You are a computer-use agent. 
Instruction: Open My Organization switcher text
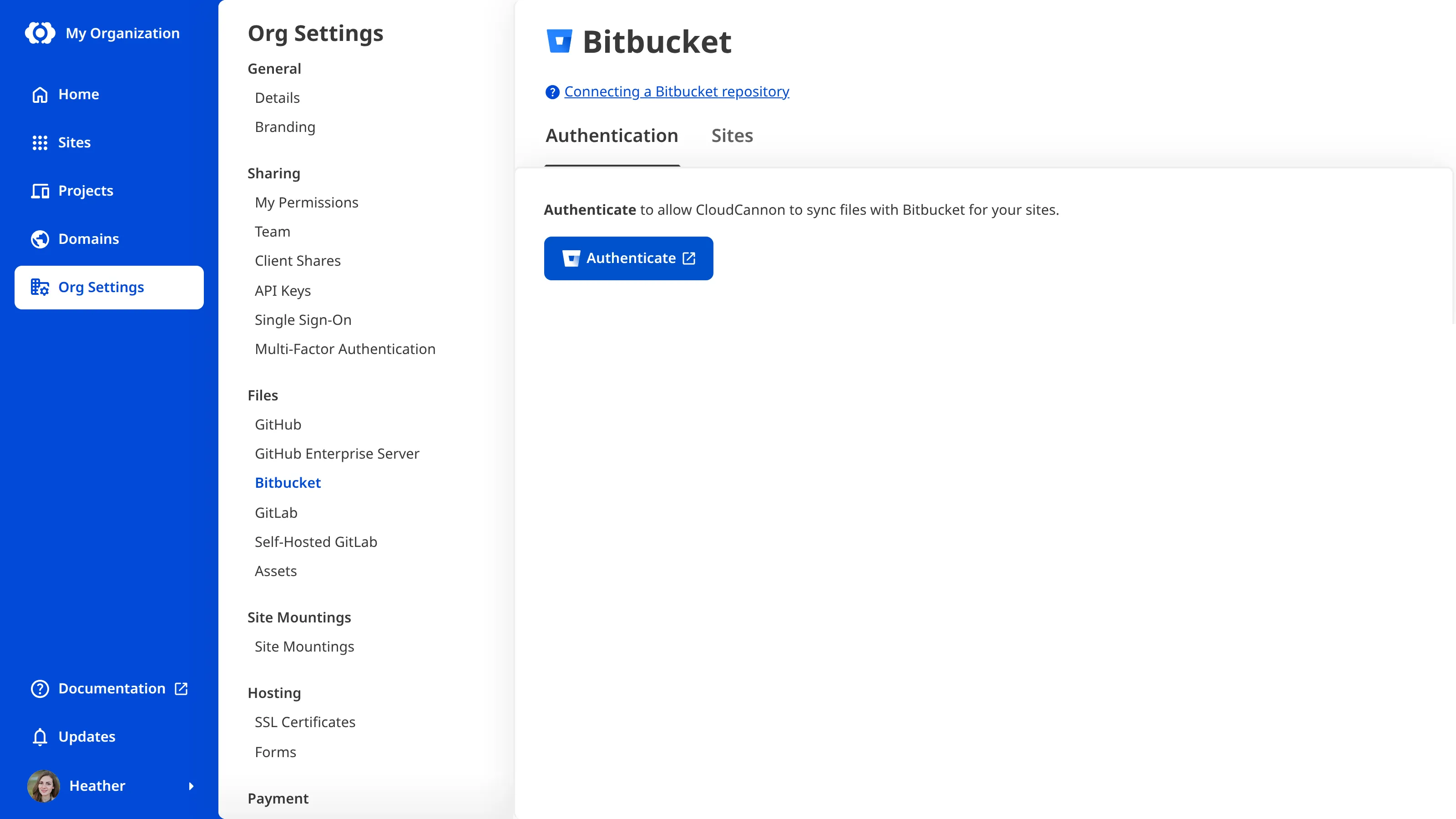(x=123, y=33)
